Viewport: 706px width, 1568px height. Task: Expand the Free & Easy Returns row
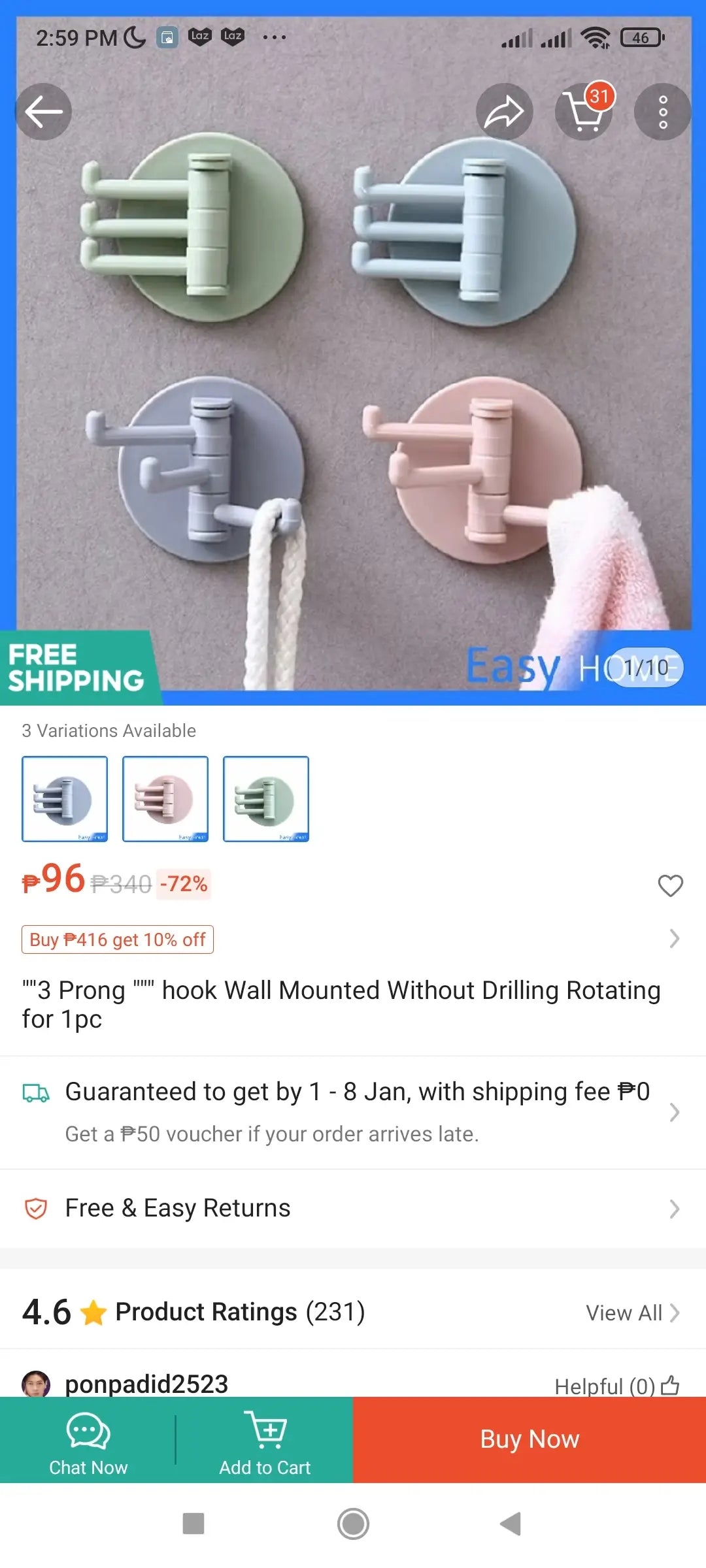click(353, 1209)
